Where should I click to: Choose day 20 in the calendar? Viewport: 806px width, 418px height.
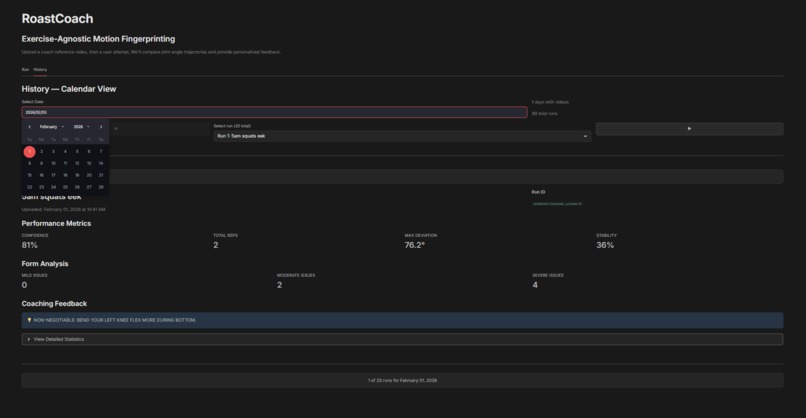click(x=89, y=175)
